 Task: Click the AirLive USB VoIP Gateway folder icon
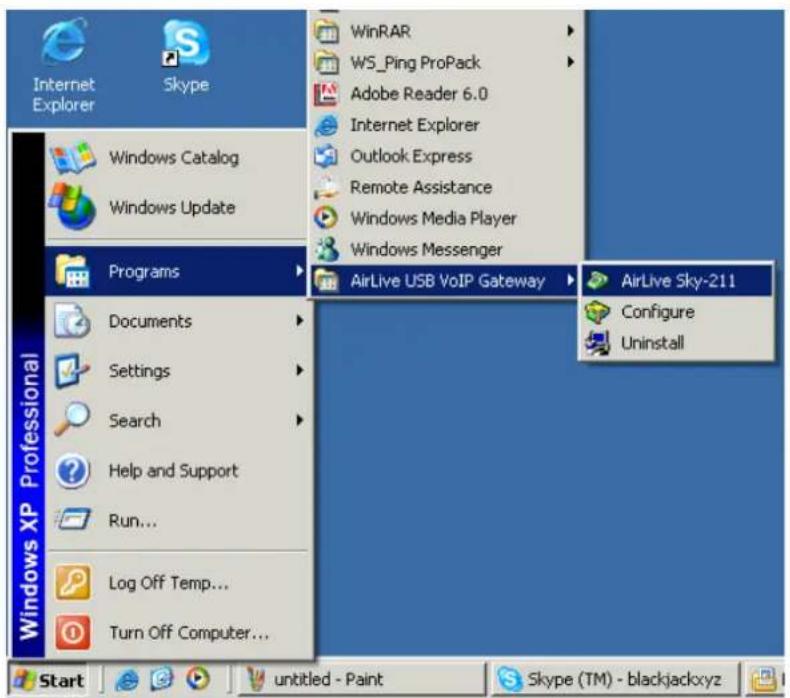tap(326, 281)
